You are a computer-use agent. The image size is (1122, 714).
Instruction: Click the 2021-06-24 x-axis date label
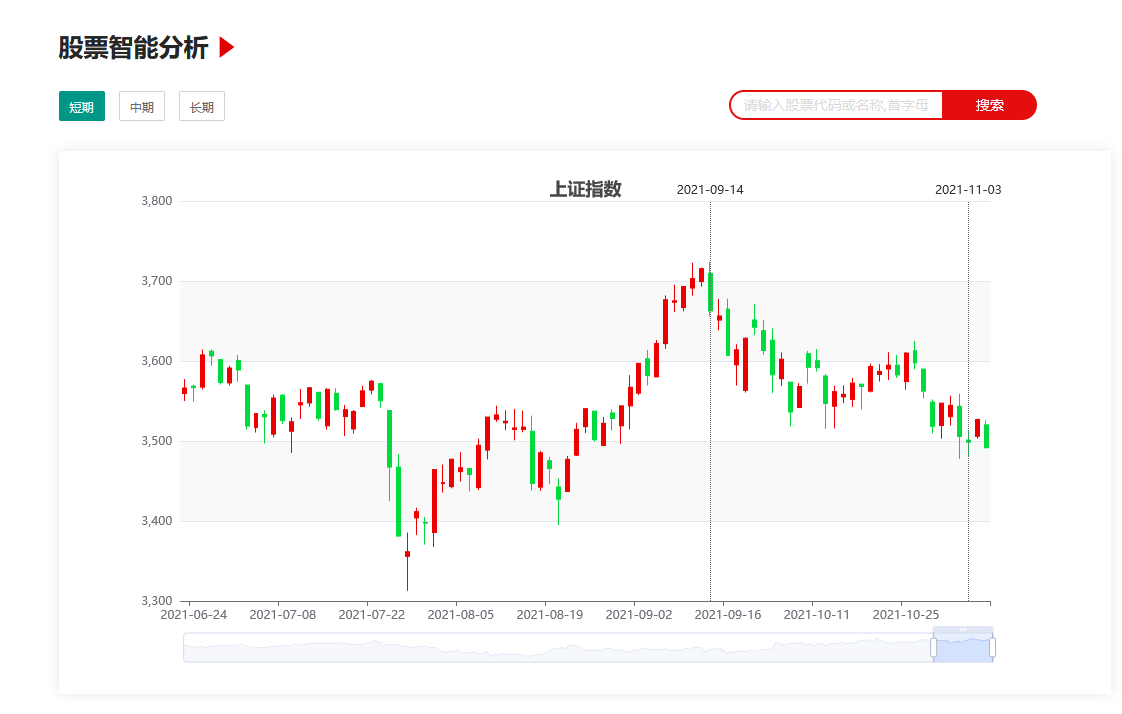[193, 615]
